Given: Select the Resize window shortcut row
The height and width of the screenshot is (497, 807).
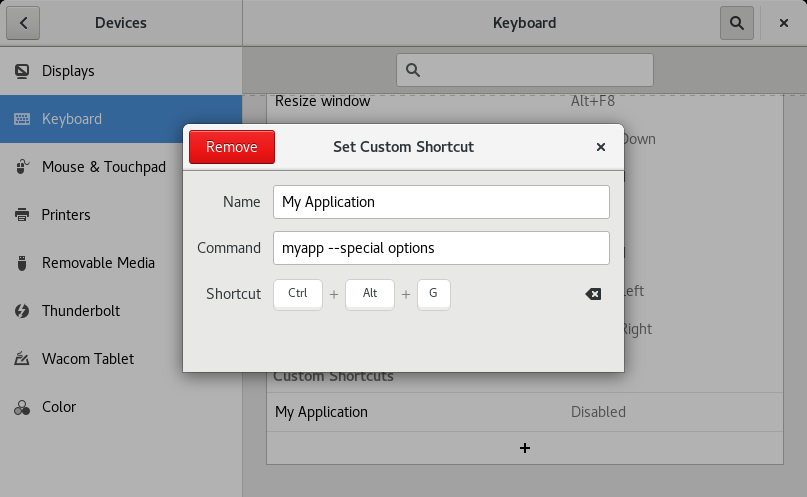Looking at the screenshot, I should tap(524, 105).
